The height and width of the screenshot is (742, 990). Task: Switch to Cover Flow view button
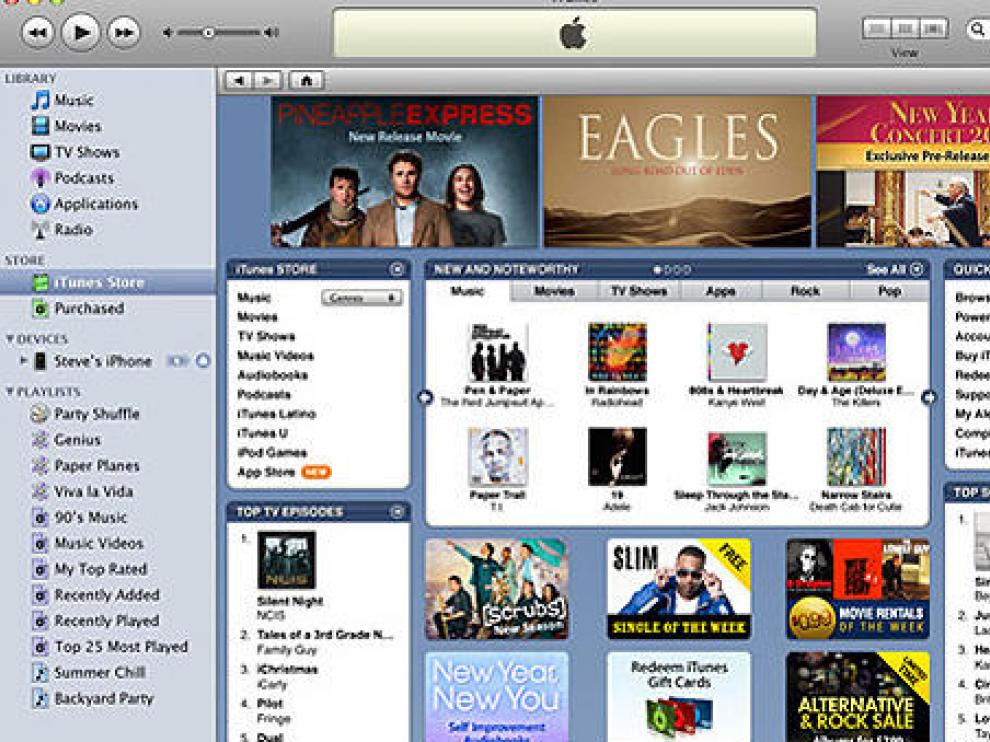(x=933, y=28)
